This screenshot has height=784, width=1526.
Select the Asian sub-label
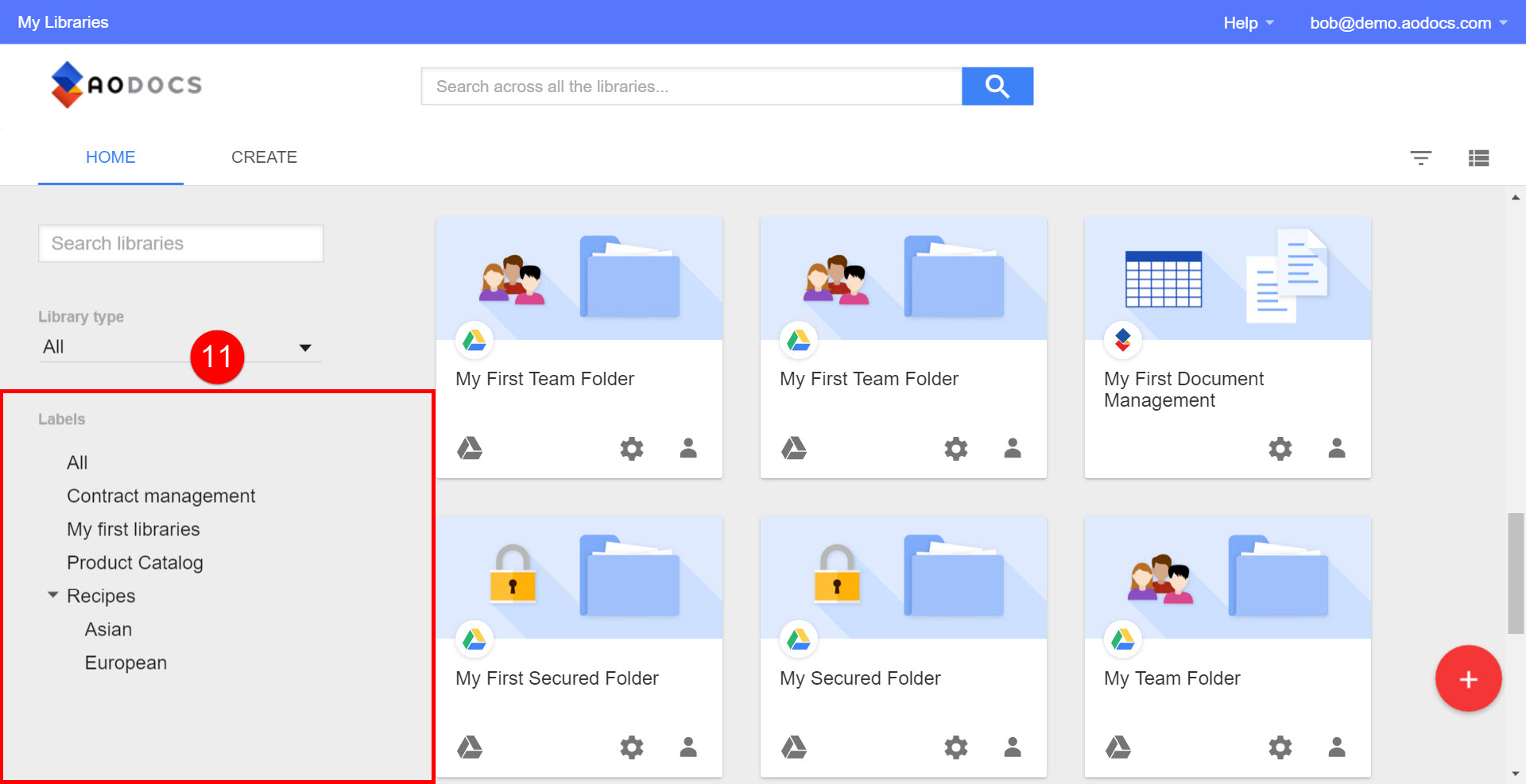[108, 629]
